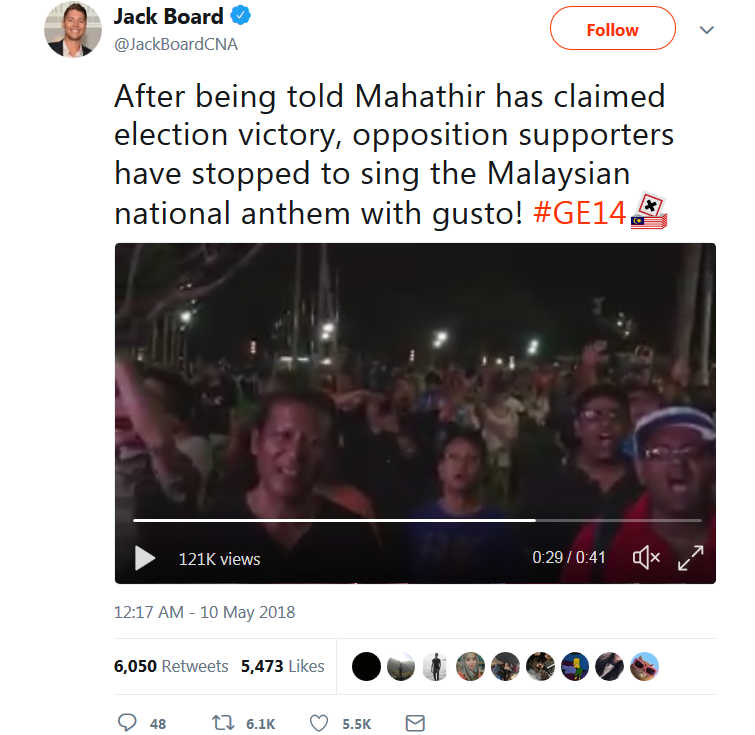
Task: Send tweet via direct message envelope icon
Action: (415, 723)
